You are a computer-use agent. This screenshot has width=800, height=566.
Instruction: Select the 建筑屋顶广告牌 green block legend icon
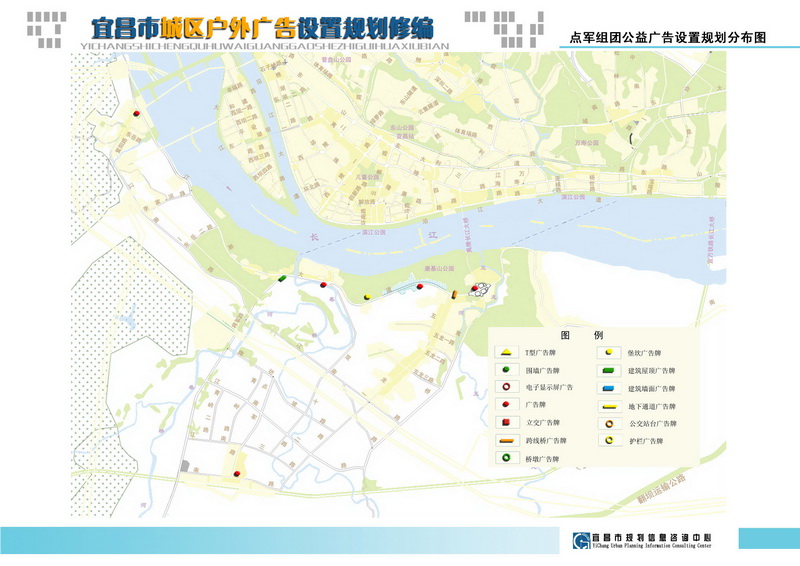point(609,370)
